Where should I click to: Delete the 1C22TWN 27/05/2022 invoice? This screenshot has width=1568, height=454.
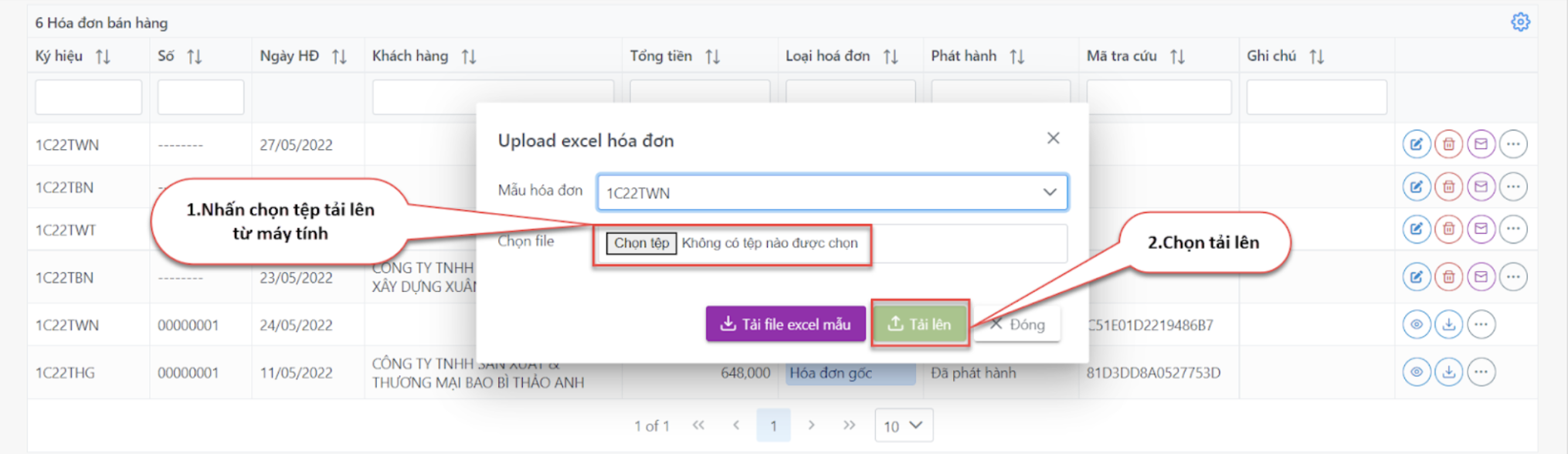click(1449, 144)
